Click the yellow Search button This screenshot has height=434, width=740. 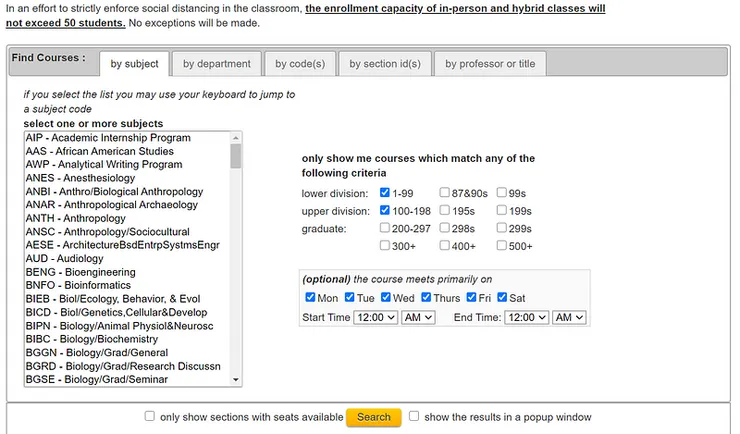point(374,417)
